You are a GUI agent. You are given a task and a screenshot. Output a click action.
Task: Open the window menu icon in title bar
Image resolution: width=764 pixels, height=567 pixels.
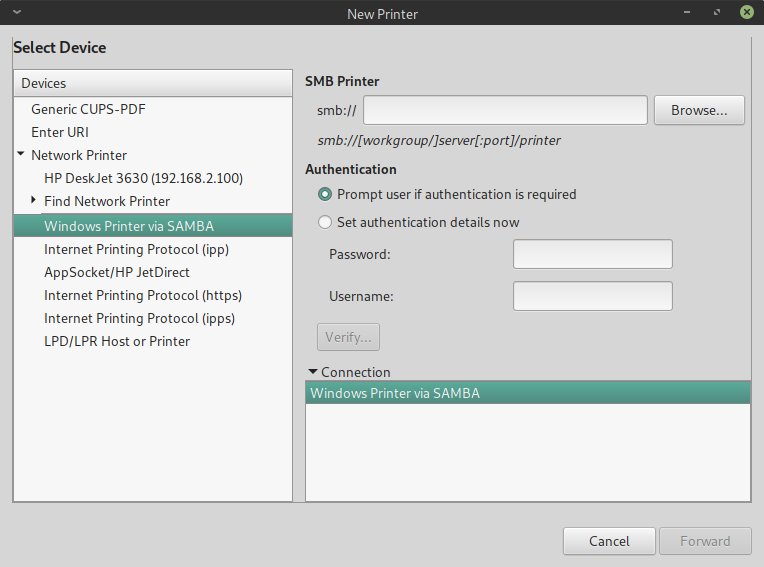click(x=16, y=13)
